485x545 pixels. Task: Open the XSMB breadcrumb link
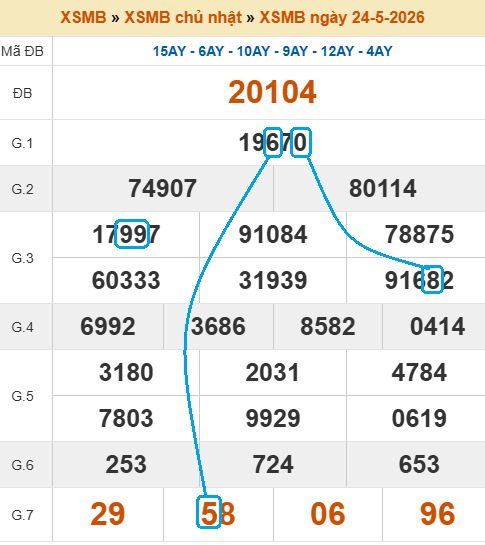pyautogui.click(x=83, y=17)
